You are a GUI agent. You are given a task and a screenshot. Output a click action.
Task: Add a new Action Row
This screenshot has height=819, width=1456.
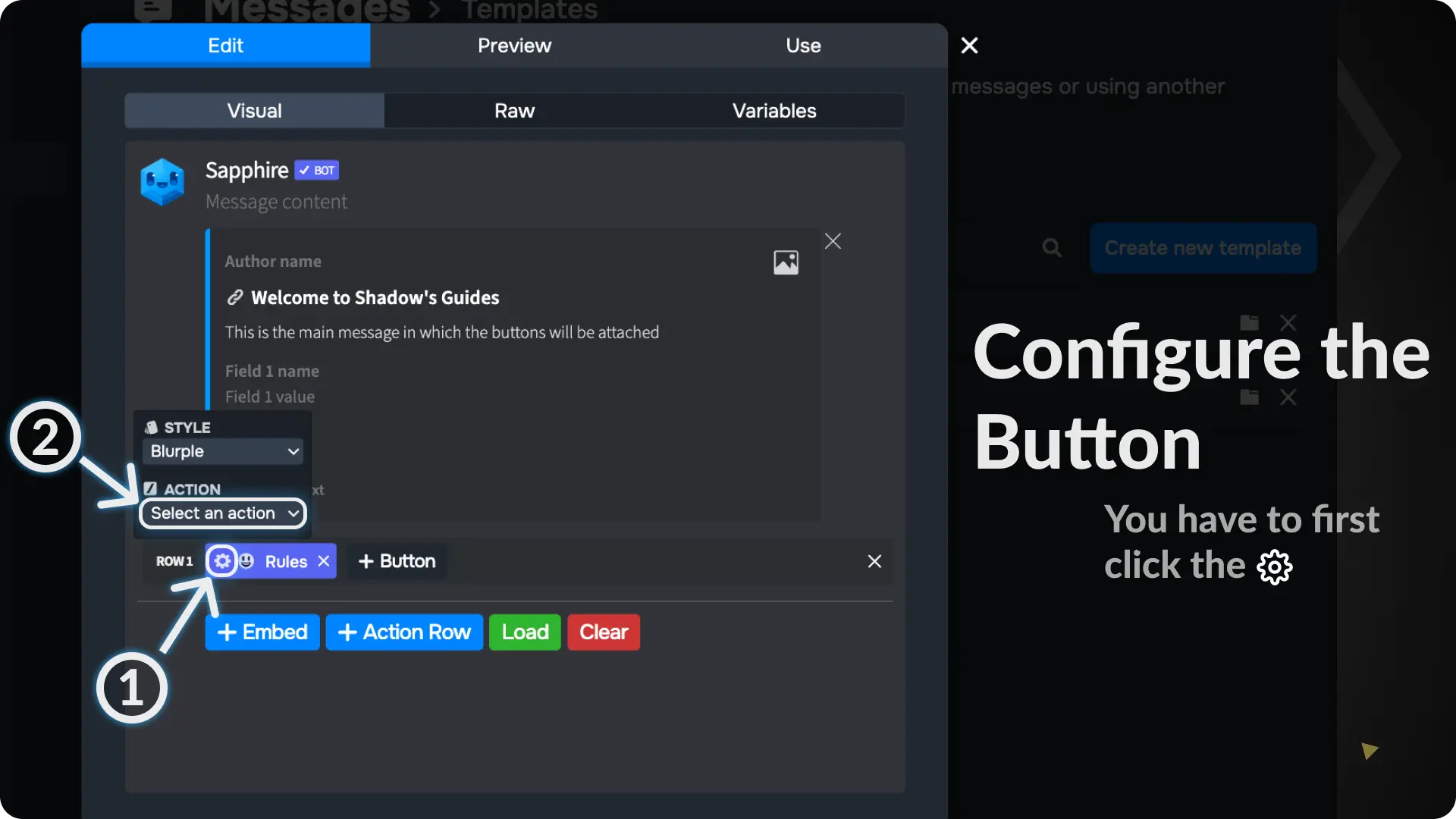(404, 632)
